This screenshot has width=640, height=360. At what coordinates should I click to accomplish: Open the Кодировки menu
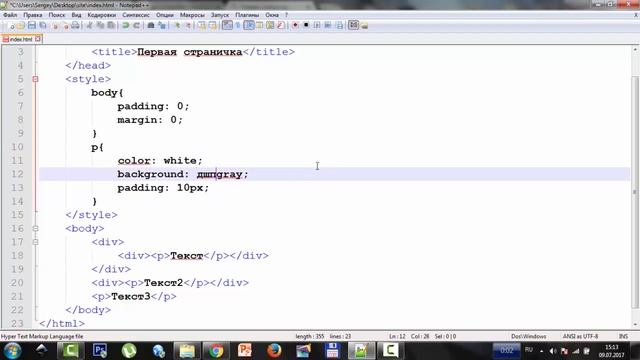102,15
